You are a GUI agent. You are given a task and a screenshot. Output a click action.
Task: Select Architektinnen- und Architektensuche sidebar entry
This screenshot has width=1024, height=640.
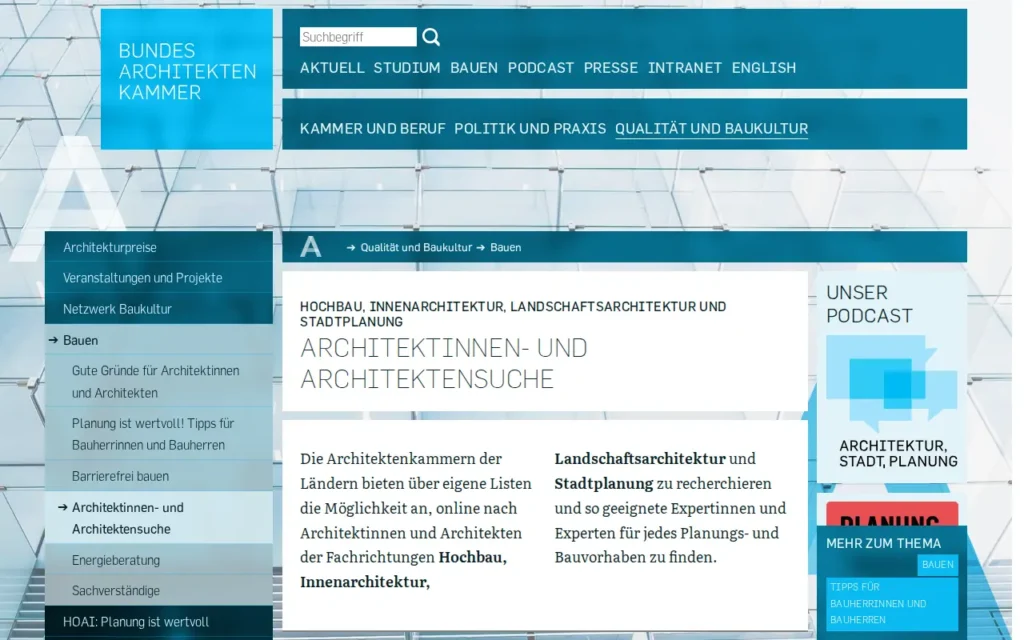[159, 518]
